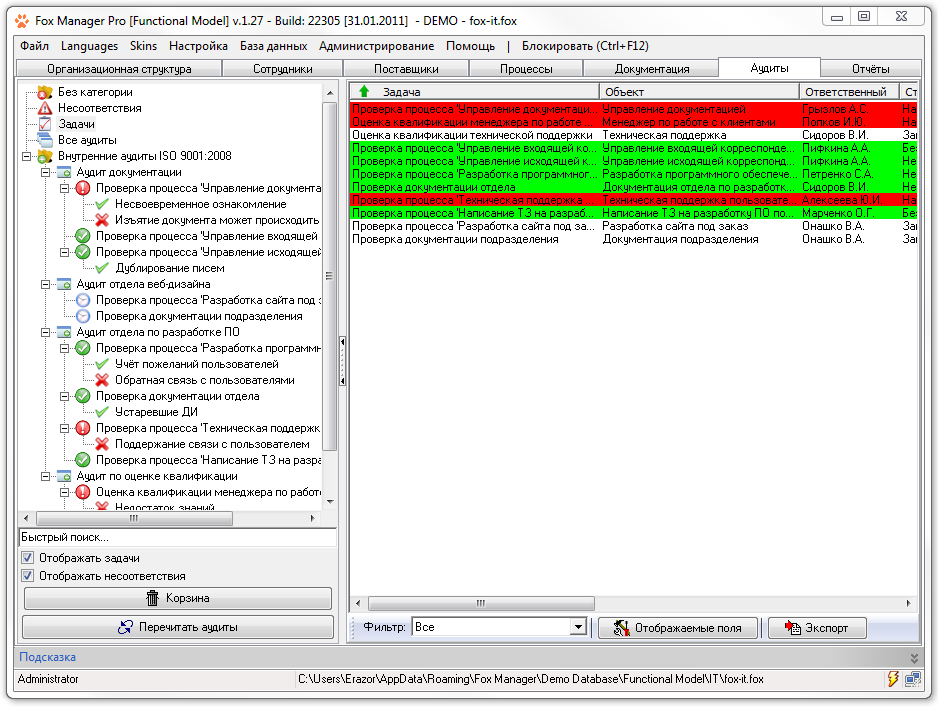Click the 'Без категории' folder icon
This screenshot has width=938, height=707.
tap(45, 92)
